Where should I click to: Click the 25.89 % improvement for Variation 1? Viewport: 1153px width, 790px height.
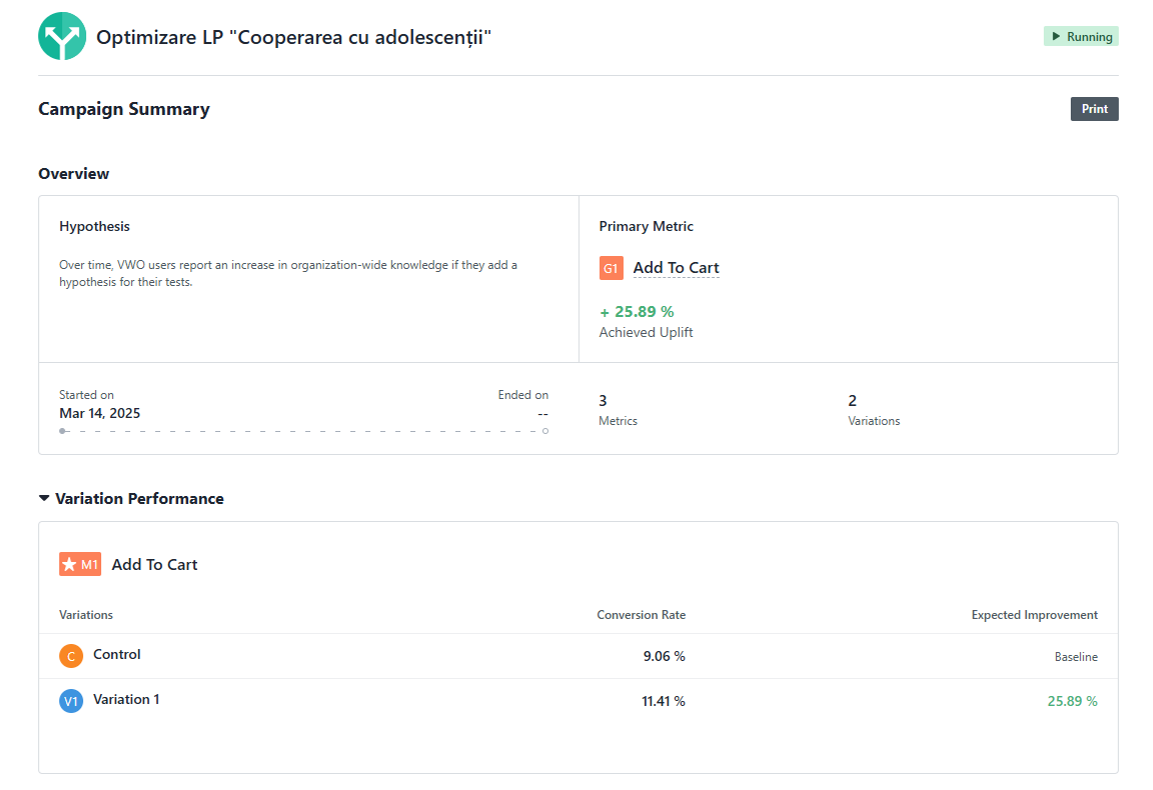pos(1072,701)
